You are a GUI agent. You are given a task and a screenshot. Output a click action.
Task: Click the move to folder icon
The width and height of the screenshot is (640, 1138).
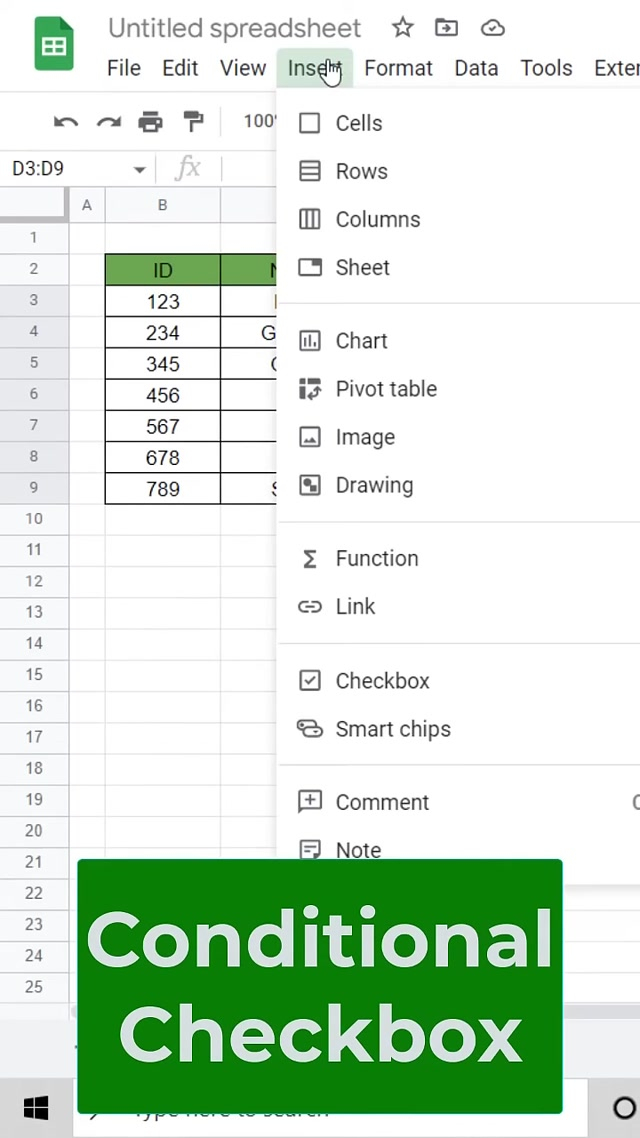click(446, 28)
